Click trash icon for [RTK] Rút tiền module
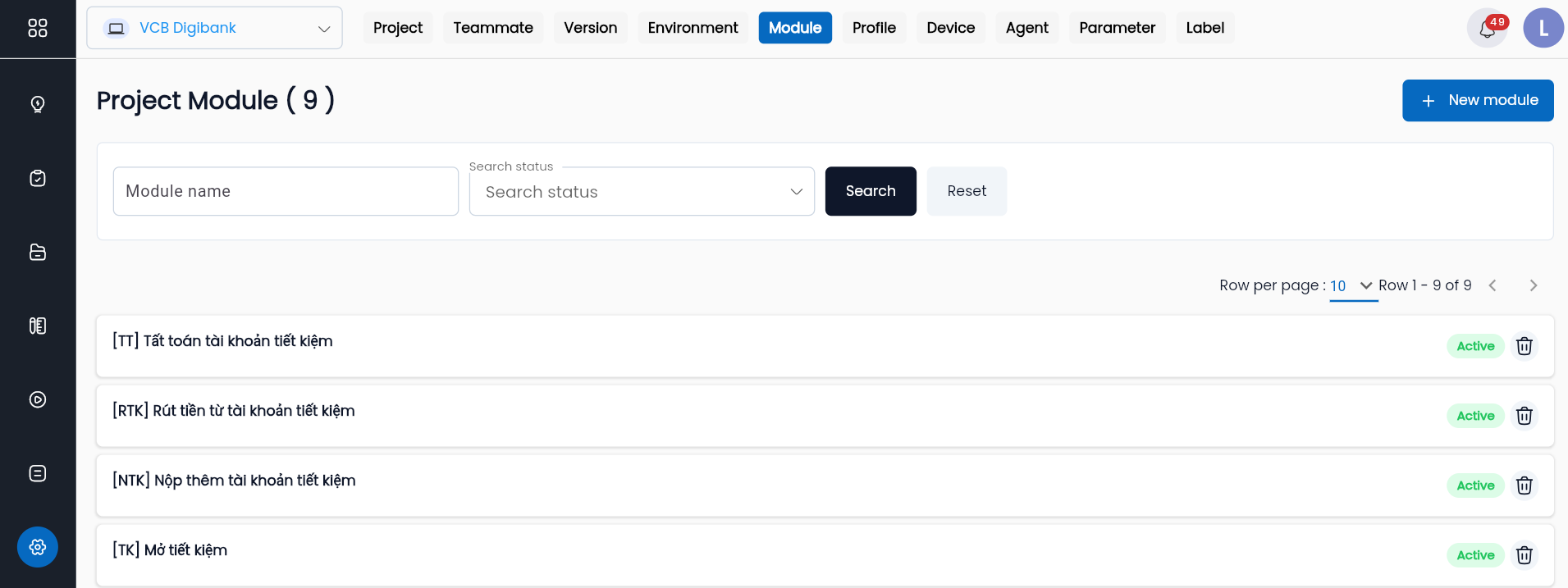1568x588 pixels. (1525, 416)
